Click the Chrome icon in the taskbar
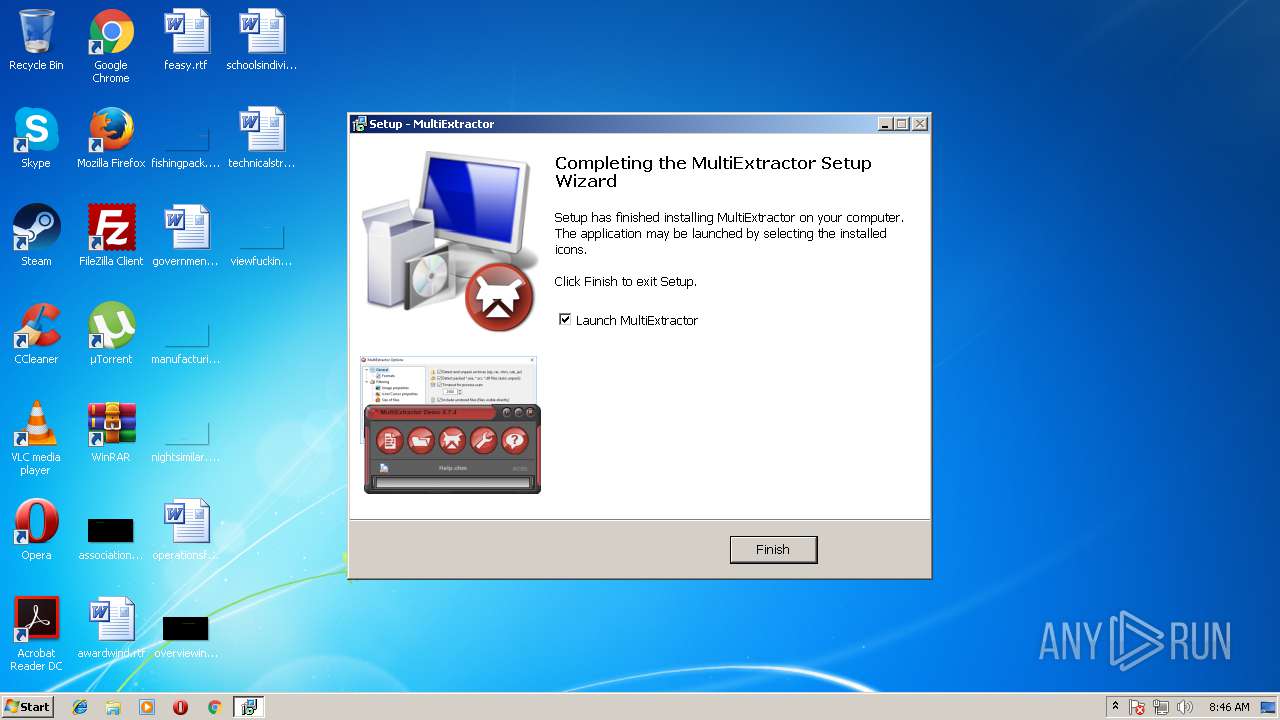Viewport: 1280px width, 720px height. coord(214,707)
